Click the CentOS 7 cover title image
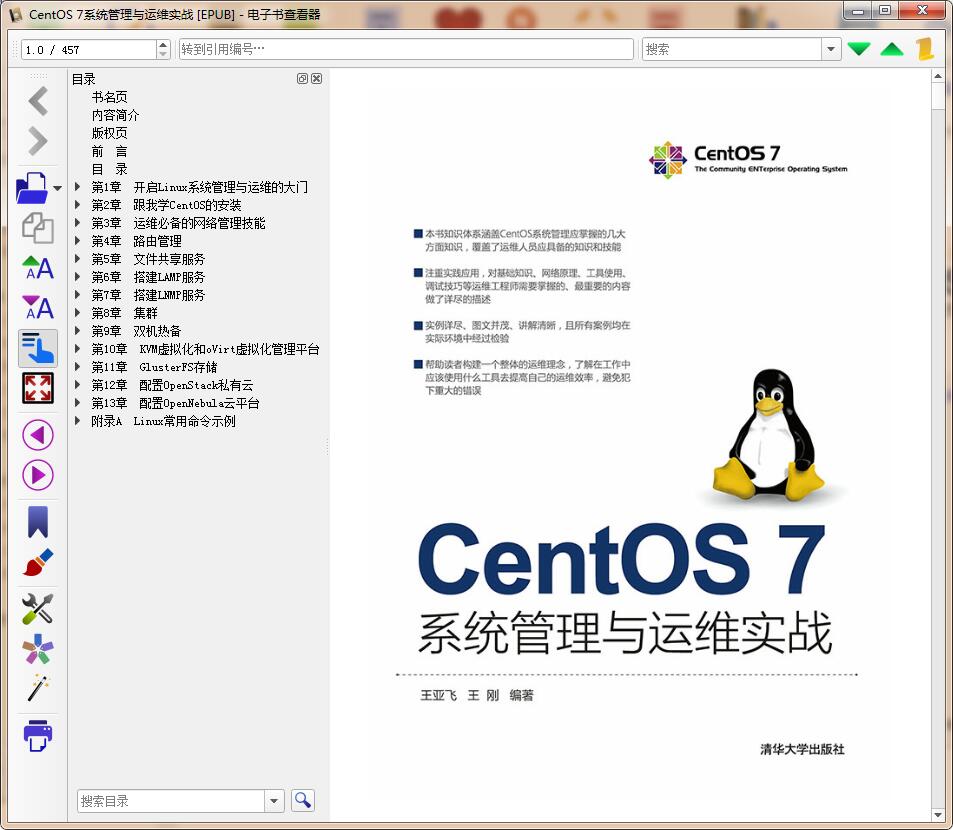The height and width of the screenshot is (830, 953). click(621, 558)
